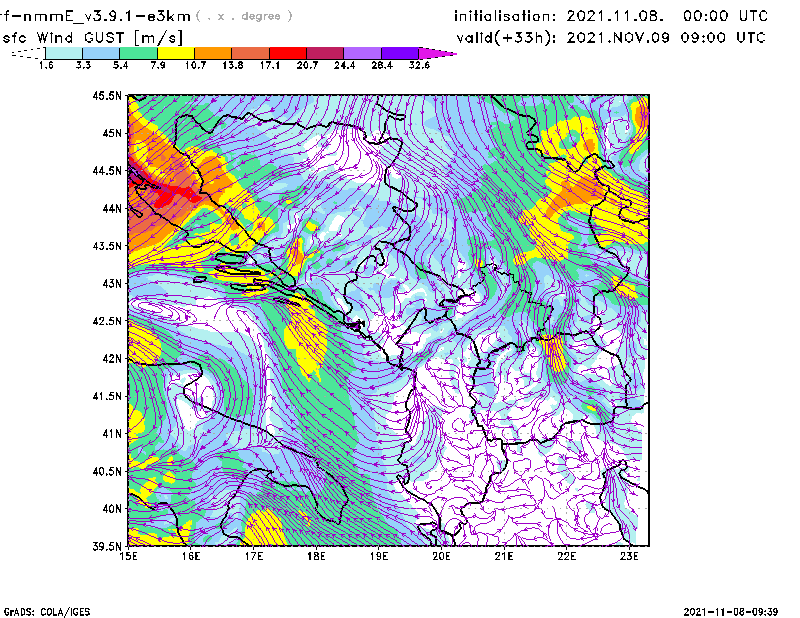This screenshot has width=800, height=618.
Task: Click the light cyan legend swatch
Action: [x=64, y=53]
